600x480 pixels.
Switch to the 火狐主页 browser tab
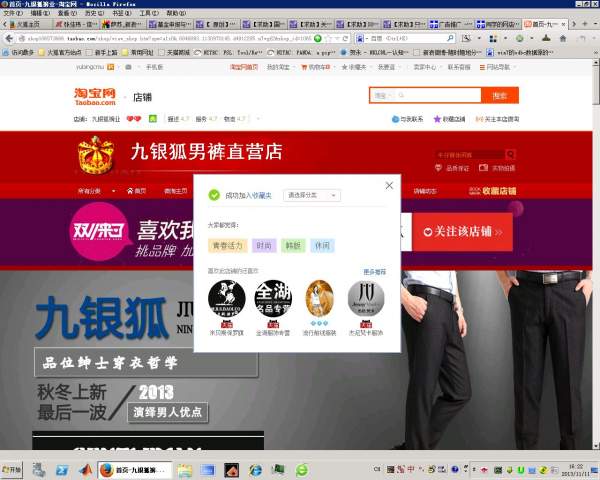pyautogui.click(x=28, y=24)
